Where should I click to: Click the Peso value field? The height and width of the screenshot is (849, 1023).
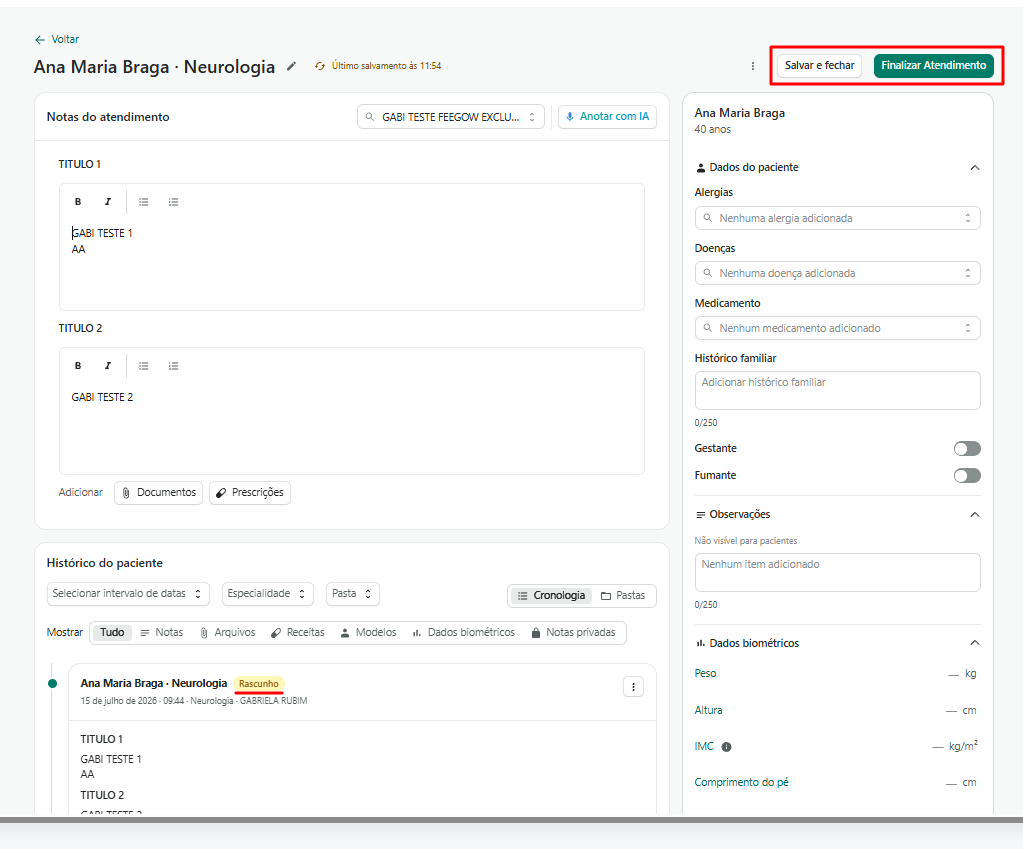(962, 673)
